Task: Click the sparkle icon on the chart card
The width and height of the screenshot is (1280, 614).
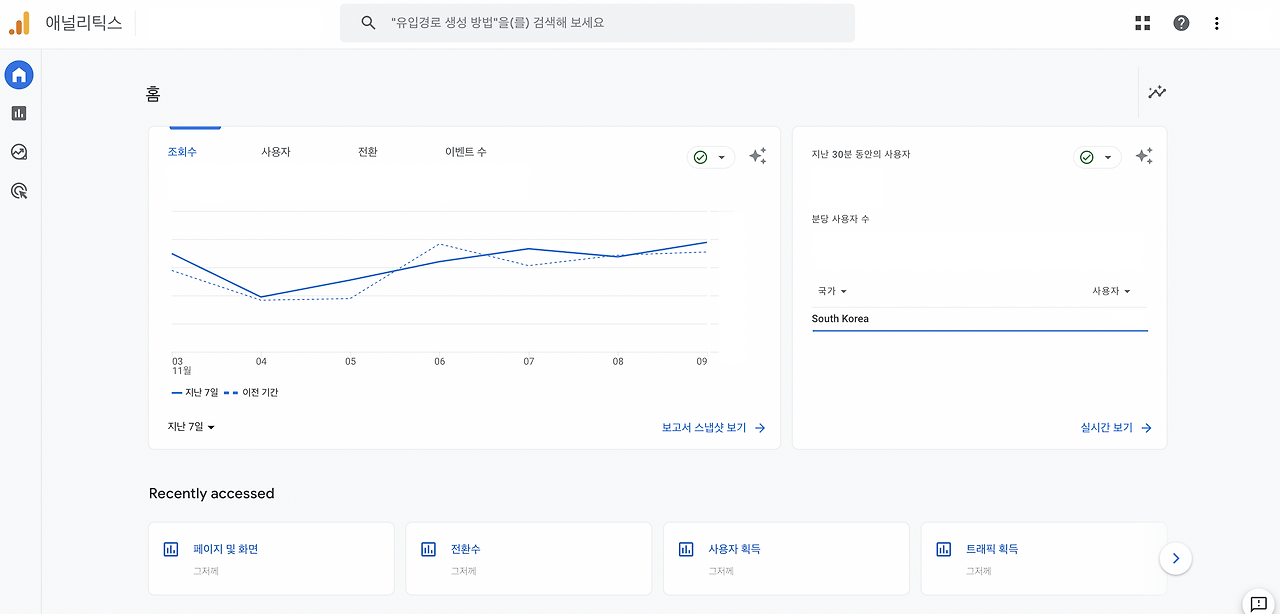Action: (x=758, y=156)
